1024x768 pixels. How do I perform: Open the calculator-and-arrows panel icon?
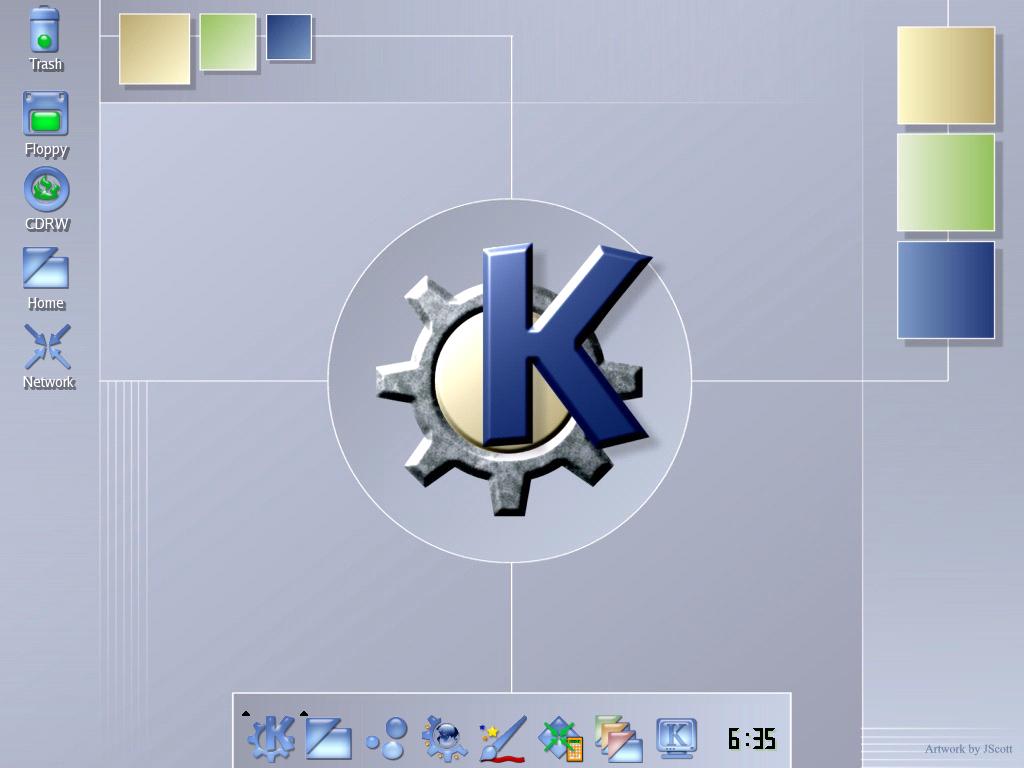(560, 739)
